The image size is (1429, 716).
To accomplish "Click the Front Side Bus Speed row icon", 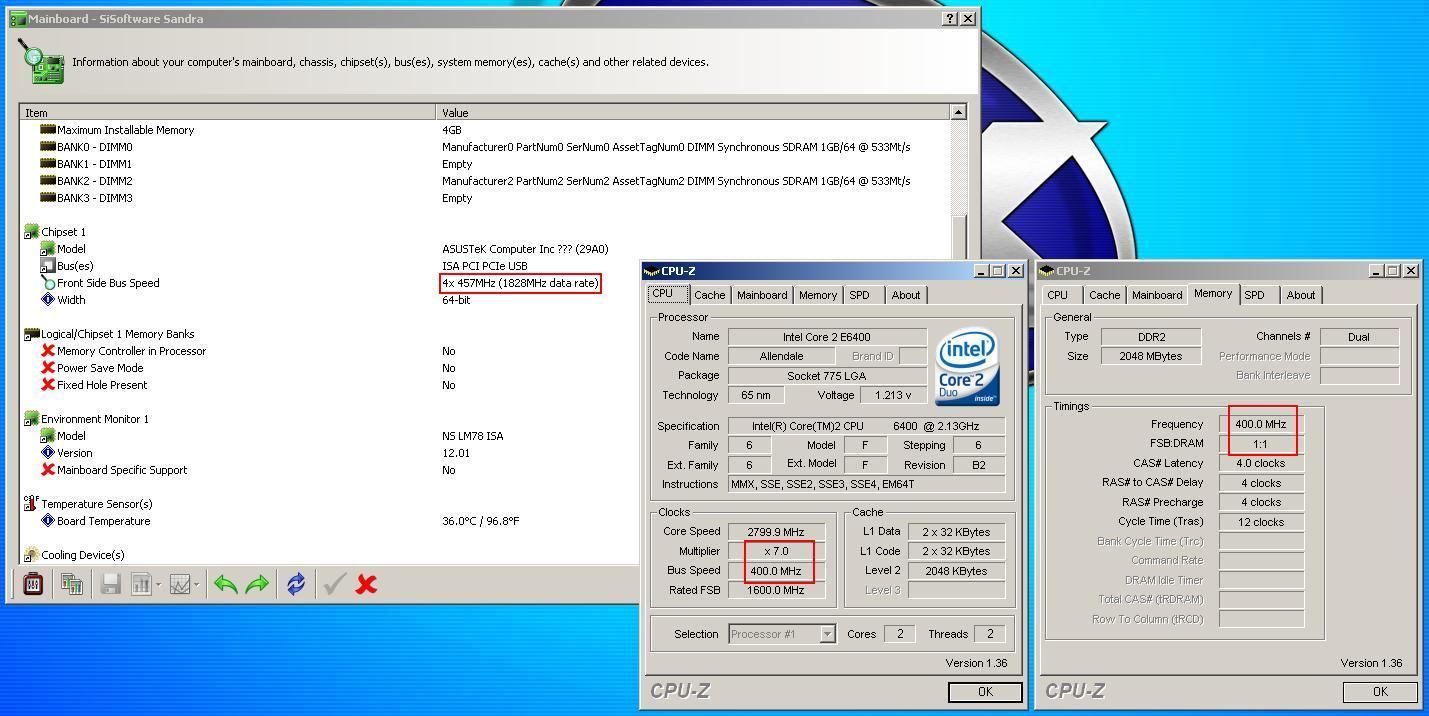I will coord(47,283).
